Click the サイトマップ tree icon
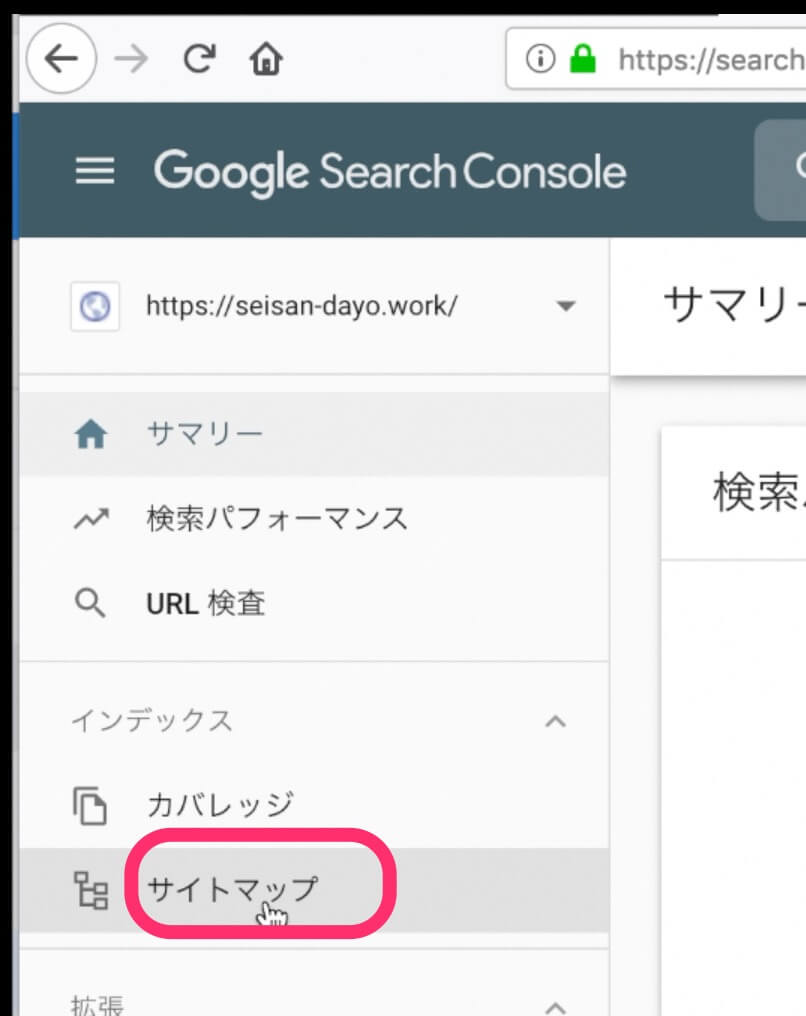 [x=91, y=889]
